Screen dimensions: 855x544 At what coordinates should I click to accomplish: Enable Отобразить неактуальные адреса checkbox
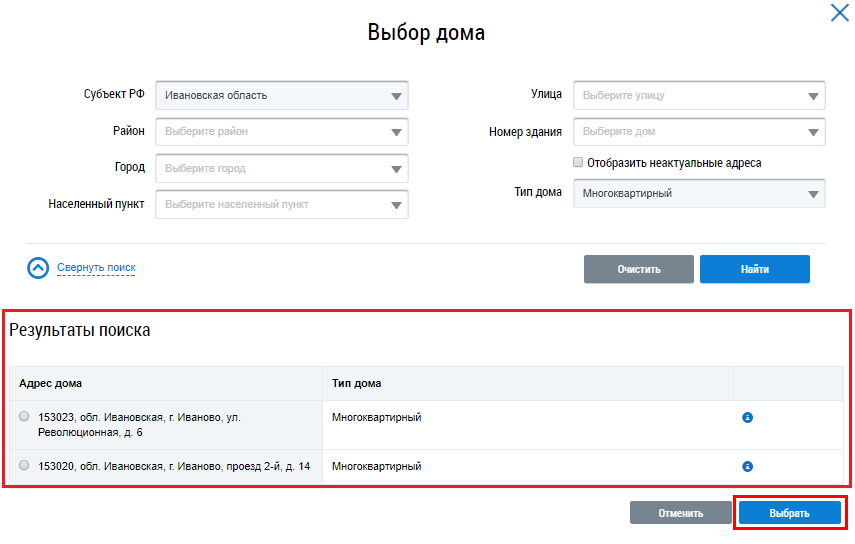[x=578, y=163]
